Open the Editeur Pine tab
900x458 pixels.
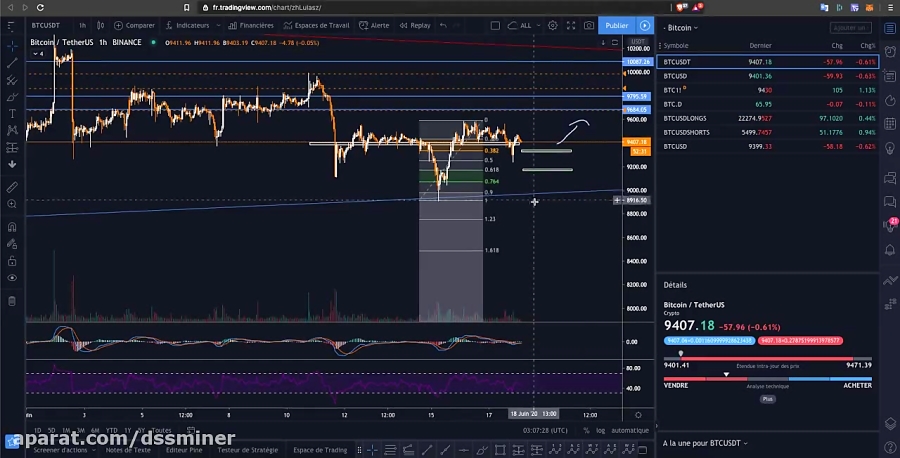point(184,450)
